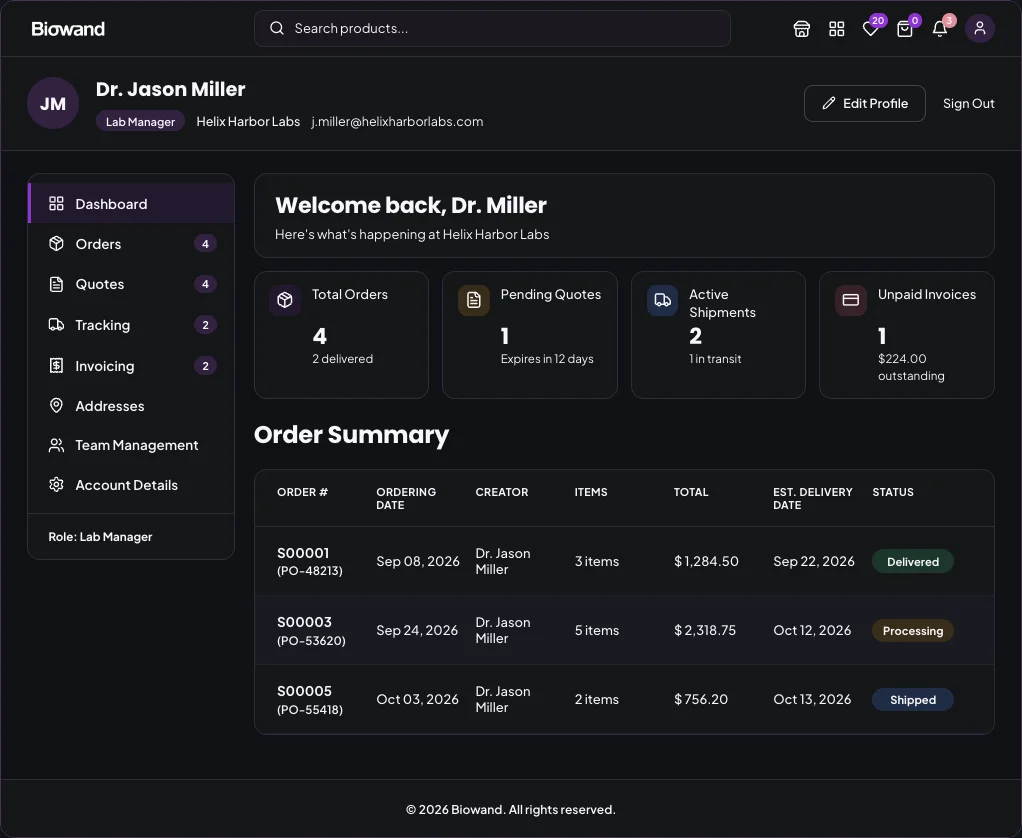Open Quotes in the sidebar
Screen dimensions: 1022x838
(131, 284)
